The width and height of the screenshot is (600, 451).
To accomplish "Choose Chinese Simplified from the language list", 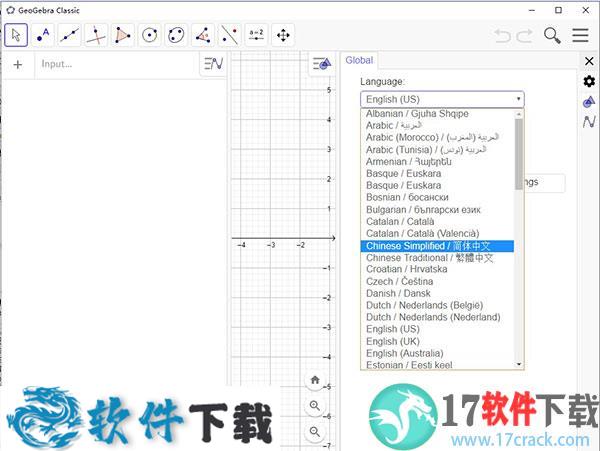I will click(x=437, y=246).
